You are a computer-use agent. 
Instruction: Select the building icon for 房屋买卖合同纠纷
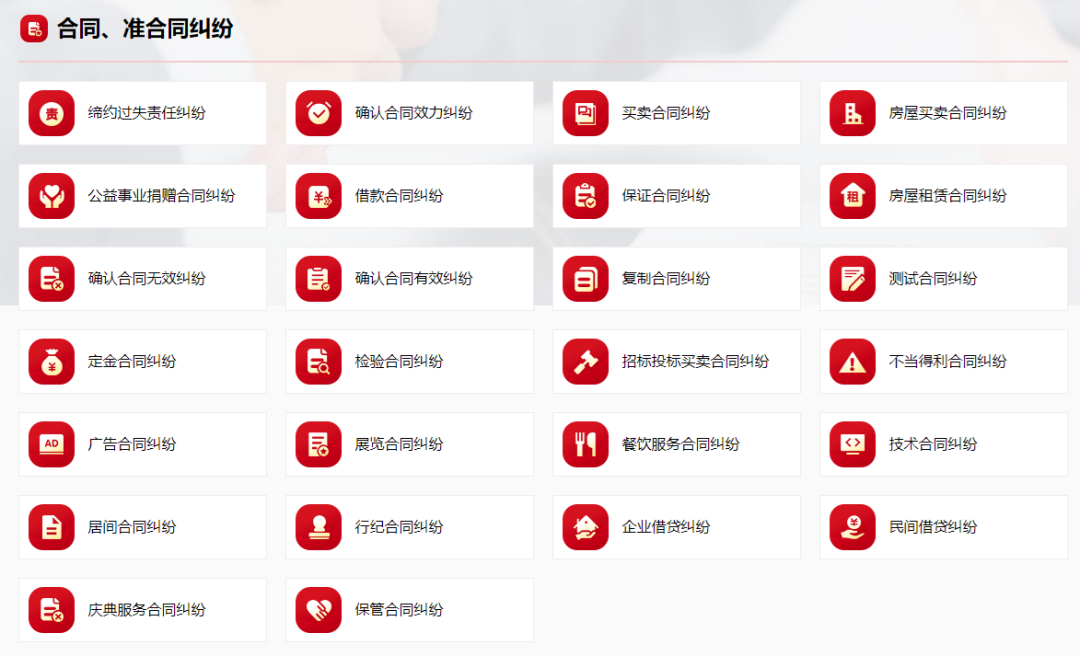tap(852, 113)
